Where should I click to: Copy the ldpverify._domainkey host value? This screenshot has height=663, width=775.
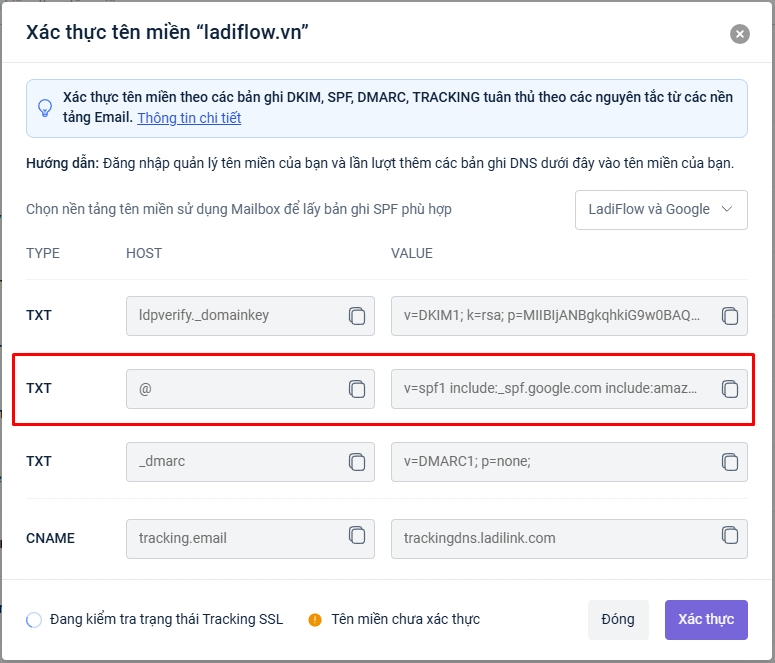click(357, 316)
